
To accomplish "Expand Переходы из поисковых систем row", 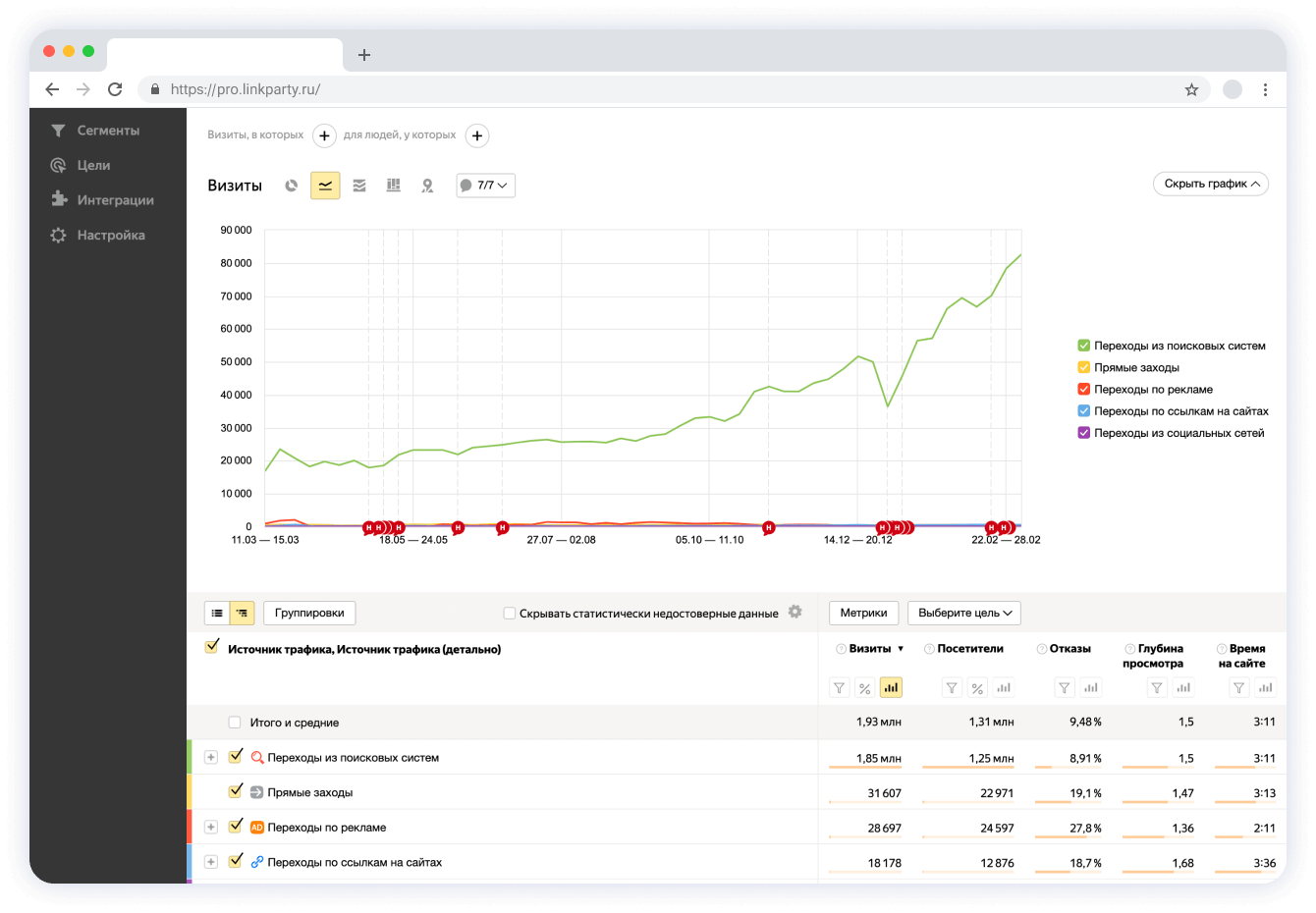I will click(x=210, y=757).
